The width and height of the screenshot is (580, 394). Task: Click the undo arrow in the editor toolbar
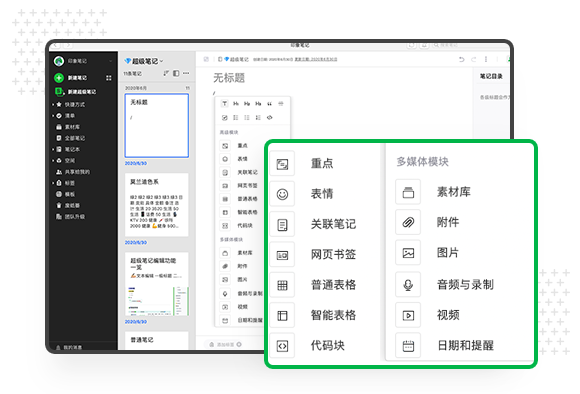(462, 59)
